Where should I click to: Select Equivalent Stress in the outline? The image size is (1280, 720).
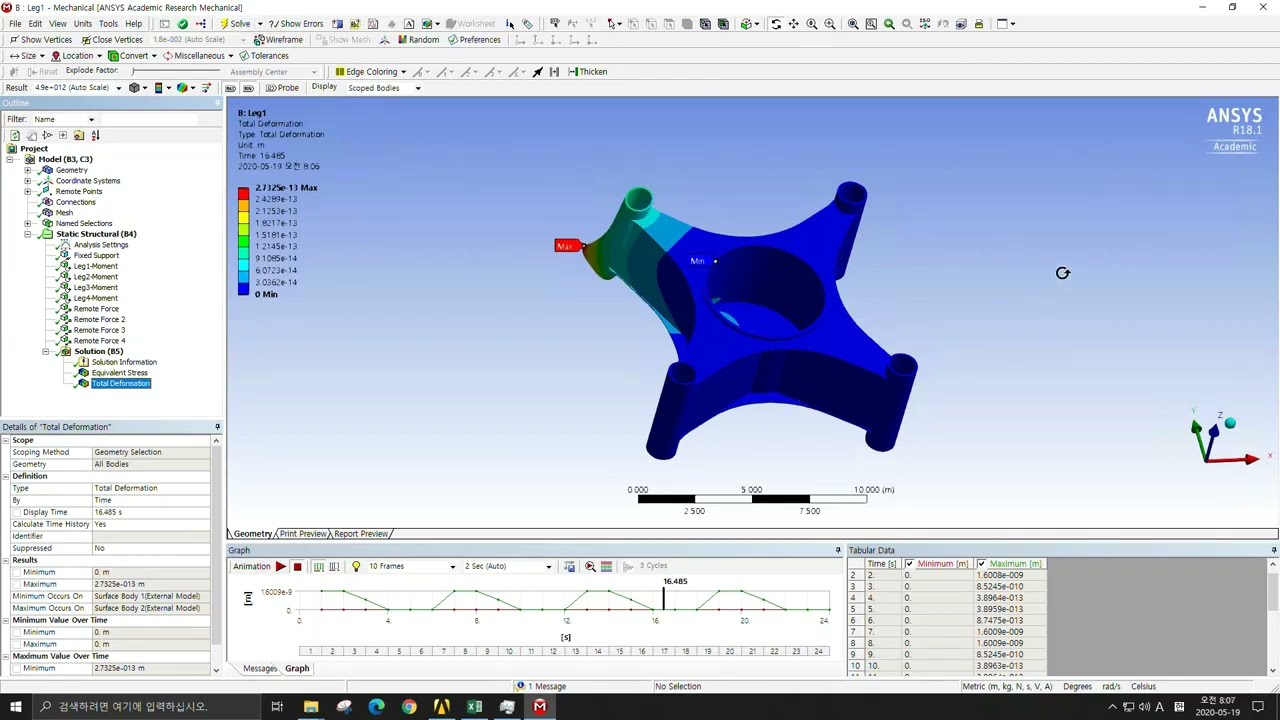click(x=119, y=373)
